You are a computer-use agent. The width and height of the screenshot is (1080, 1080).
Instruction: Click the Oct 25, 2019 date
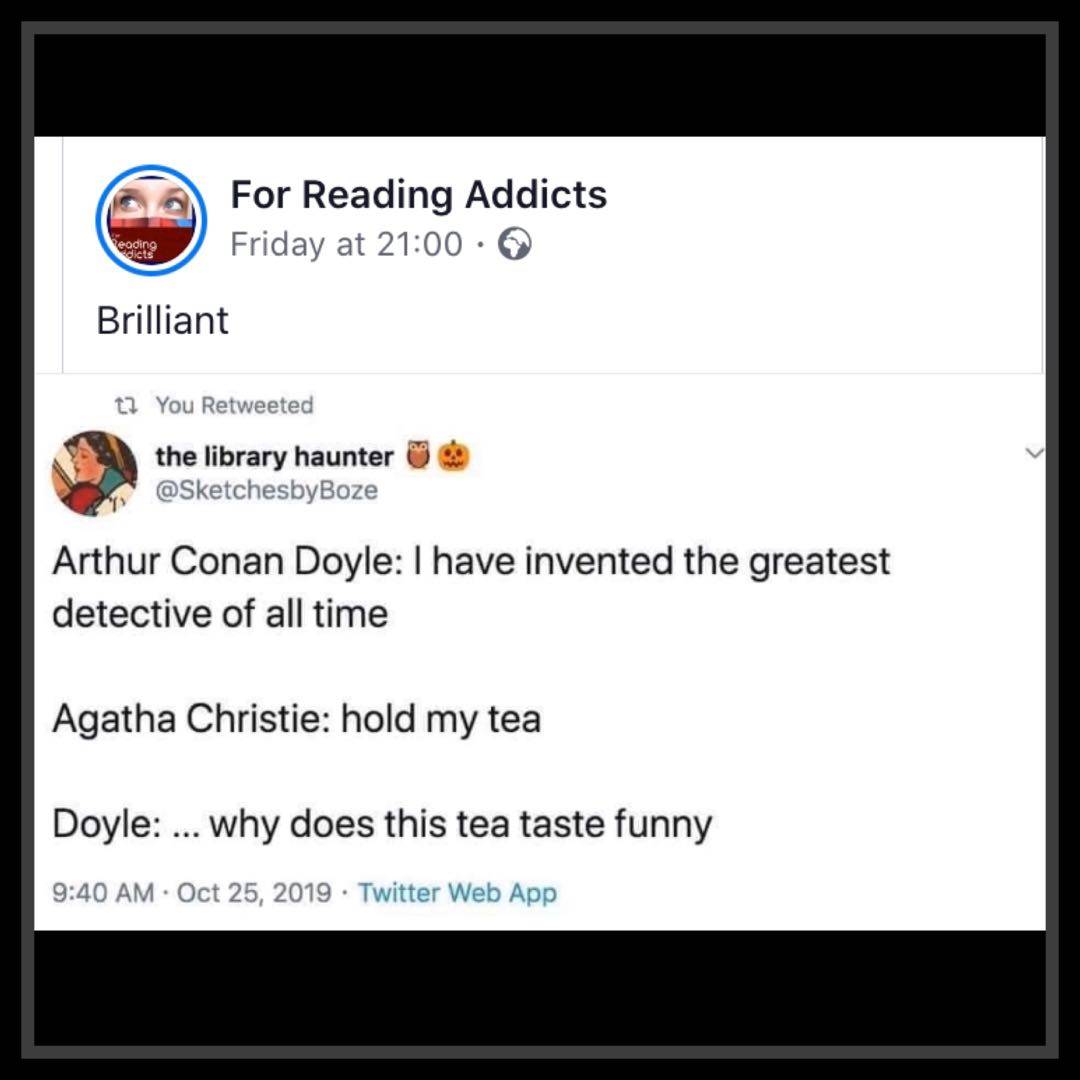pos(254,893)
